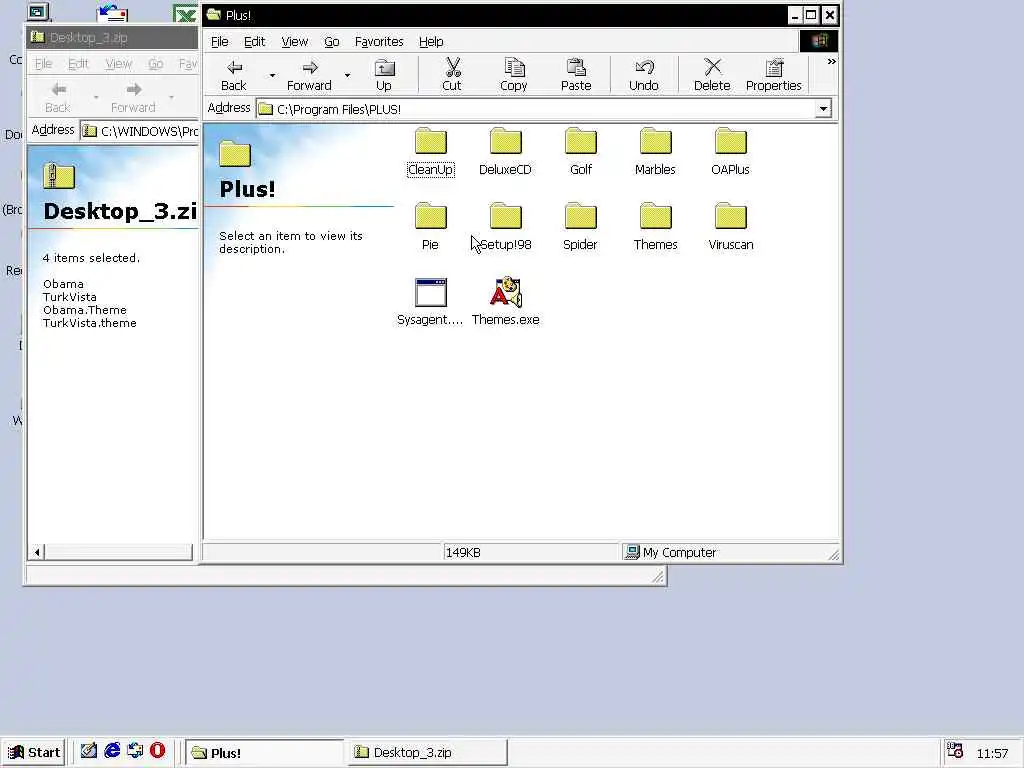The height and width of the screenshot is (768, 1024).
Task: Click the Task Scheduler tray icon
Action: pos(955,751)
